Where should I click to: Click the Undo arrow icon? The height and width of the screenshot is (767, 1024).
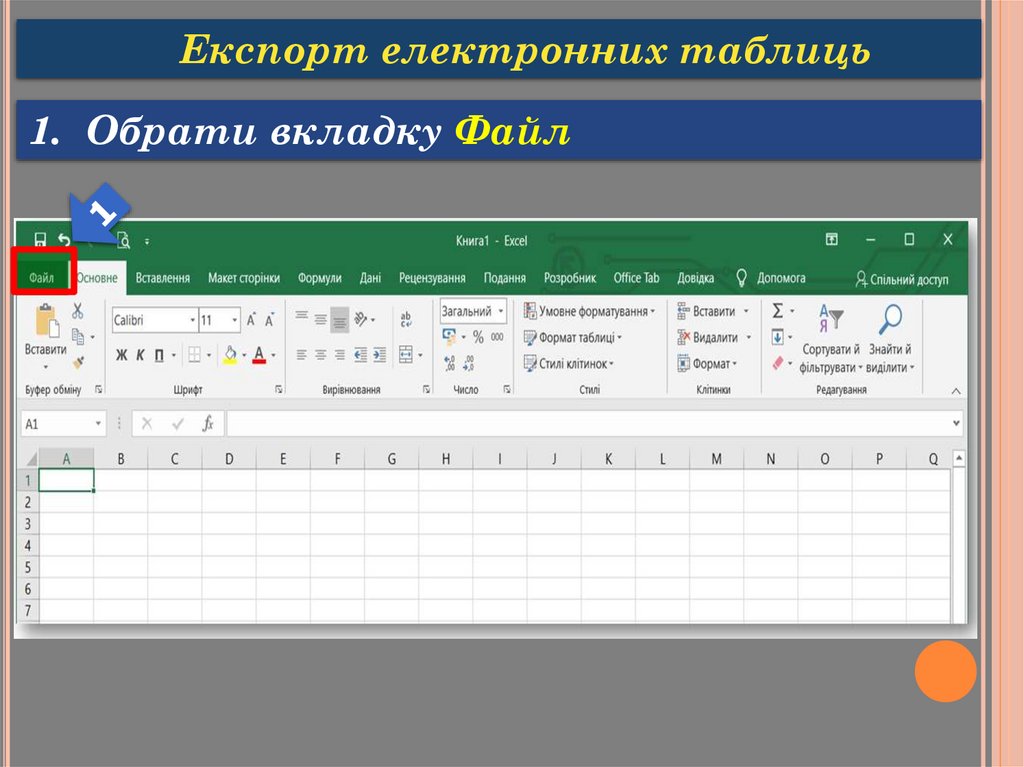point(63,240)
